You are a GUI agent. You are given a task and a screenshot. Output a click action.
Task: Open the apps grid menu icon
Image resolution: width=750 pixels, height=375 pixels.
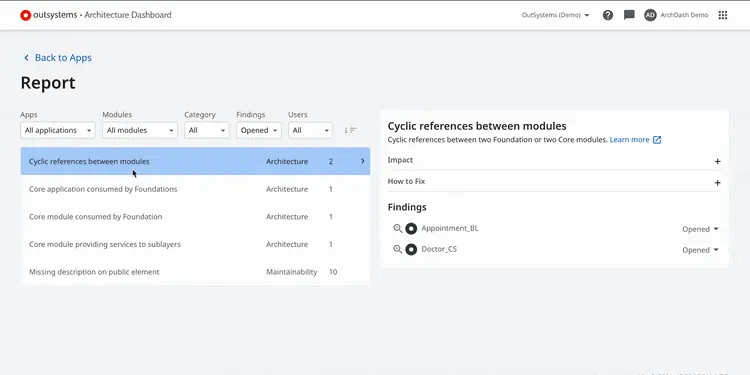(723, 15)
